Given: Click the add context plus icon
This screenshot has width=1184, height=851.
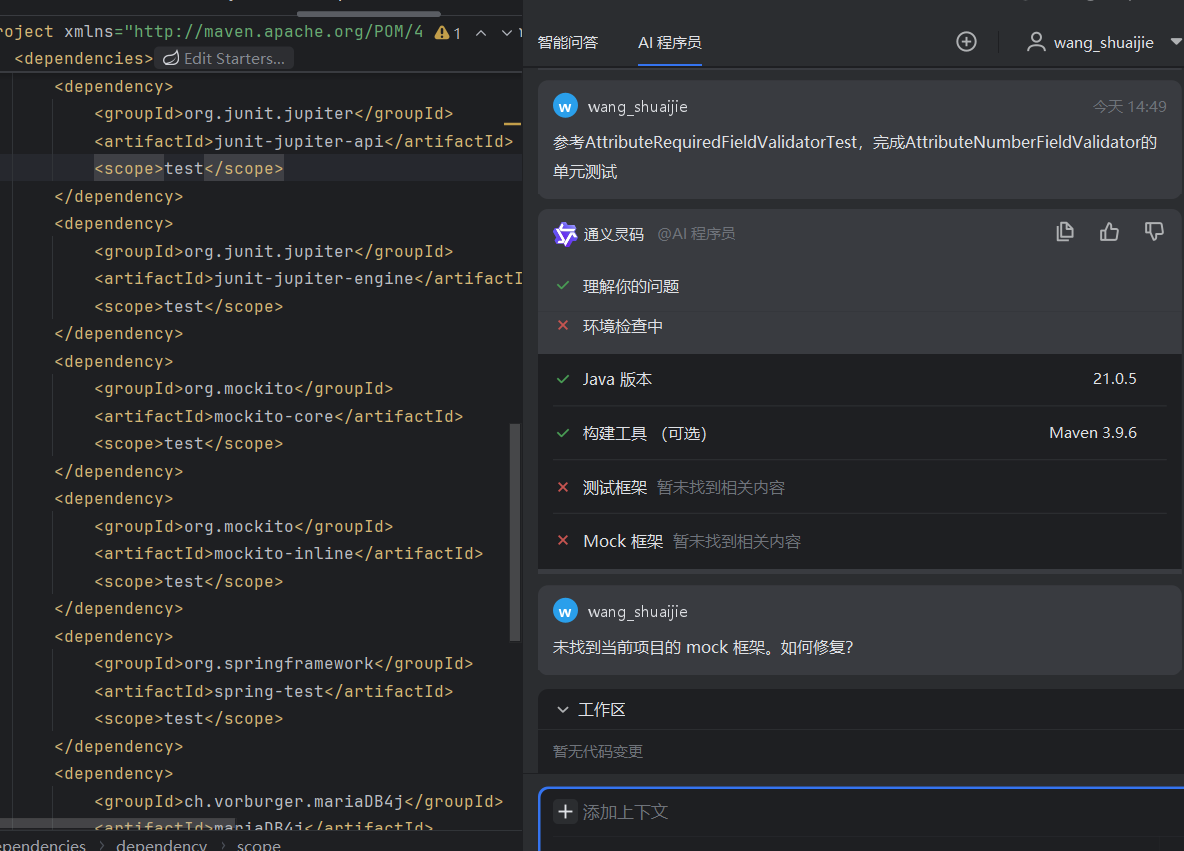Looking at the screenshot, I should coord(565,812).
